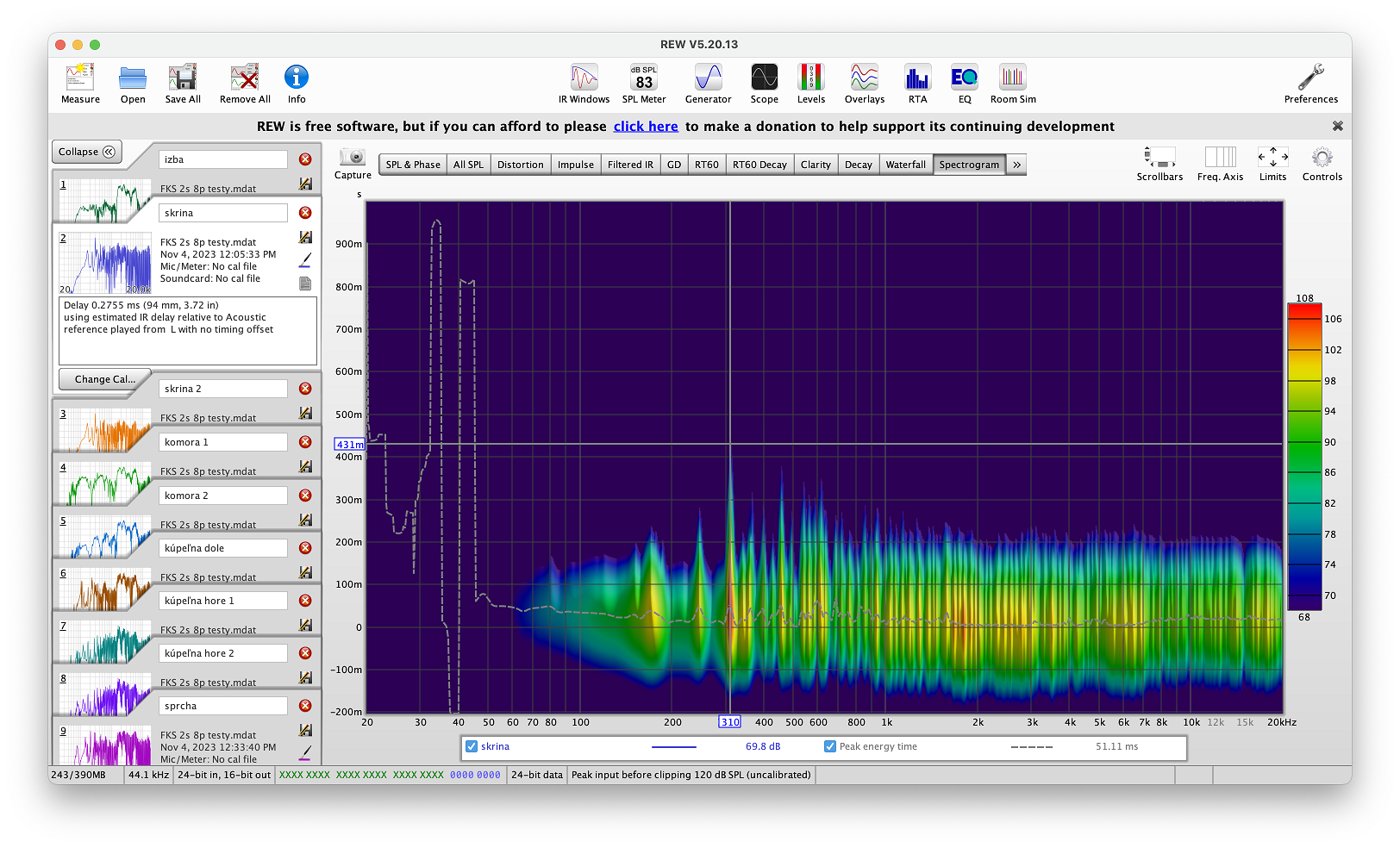Click the komora 1 name field
The width and height of the screenshot is (1400, 848).
pos(223,442)
